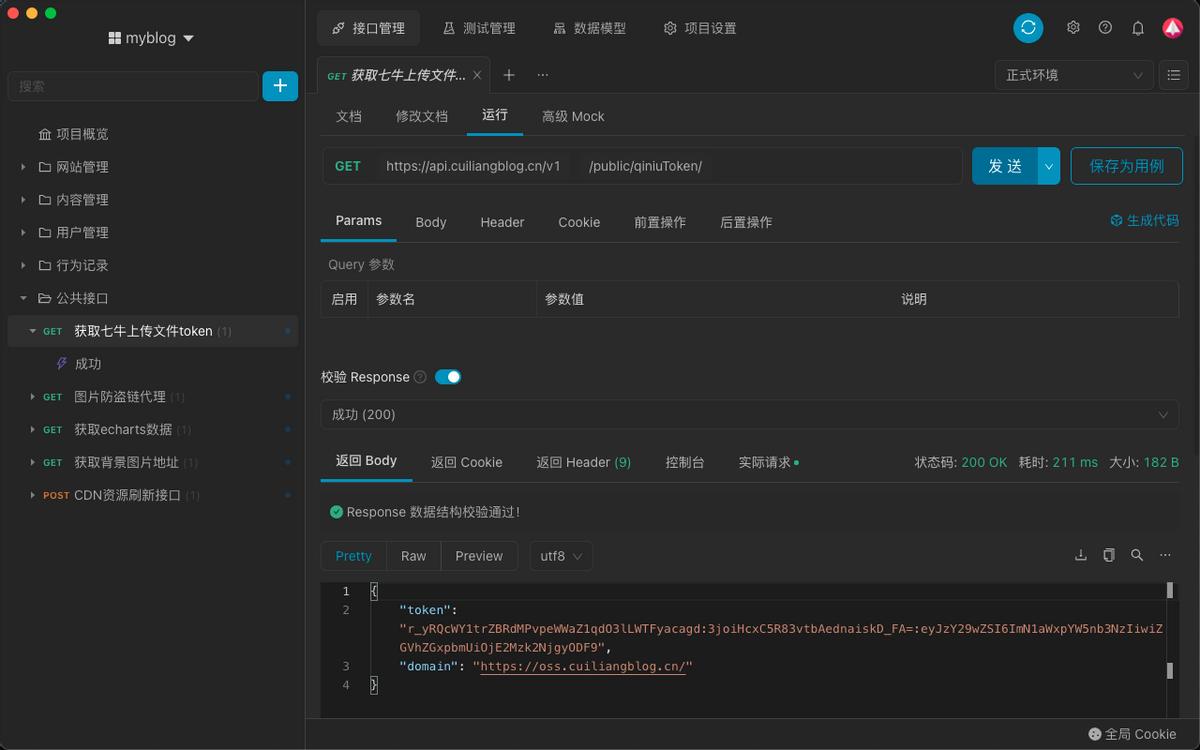Click the download icon above the response body
Viewport: 1200px width, 750px height.
tap(1080, 553)
